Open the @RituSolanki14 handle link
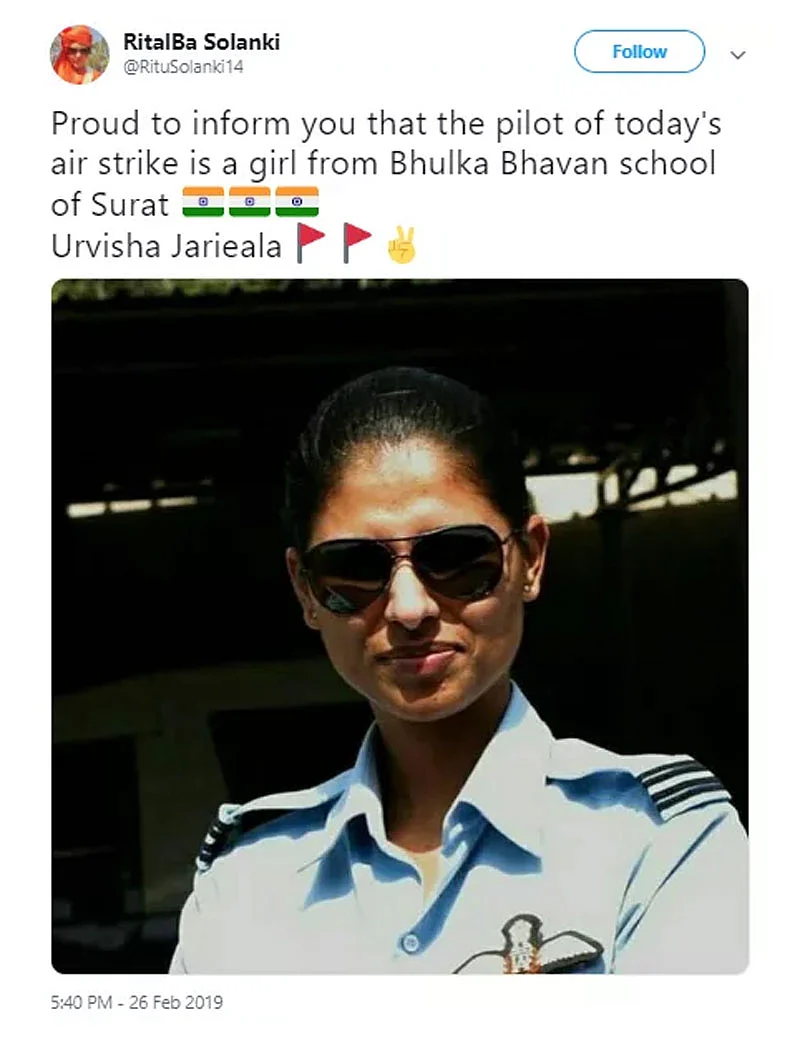The width and height of the screenshot is (800, 1062). (183, 67)
